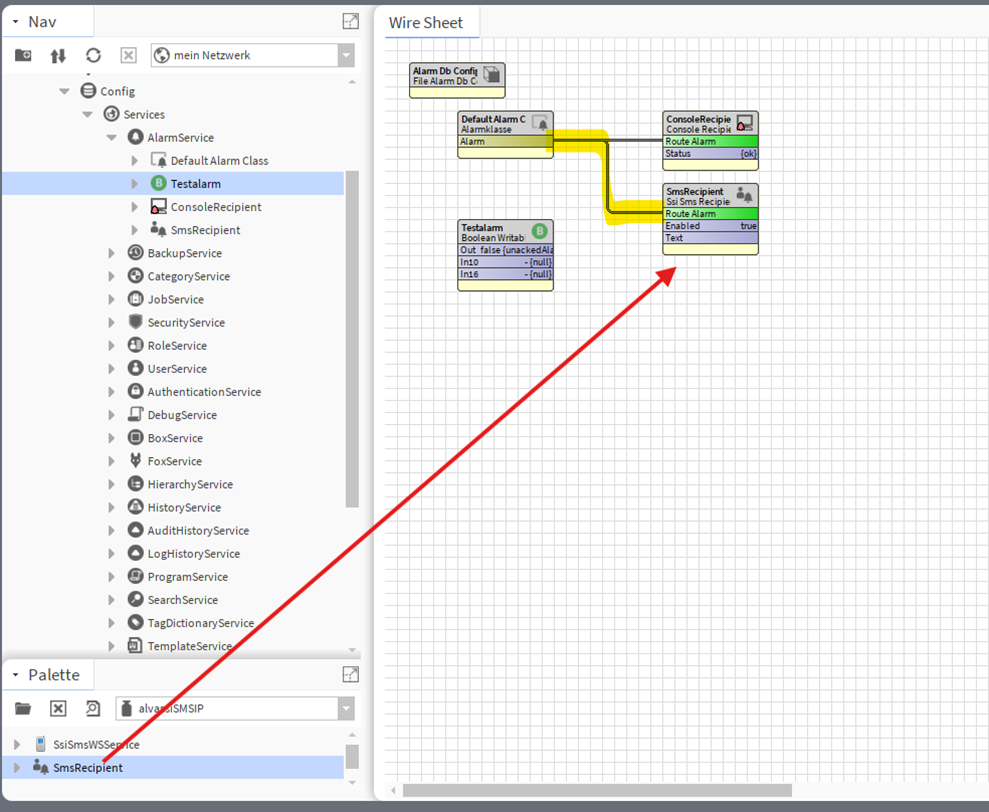Maximize the Nav side bar

351,21
